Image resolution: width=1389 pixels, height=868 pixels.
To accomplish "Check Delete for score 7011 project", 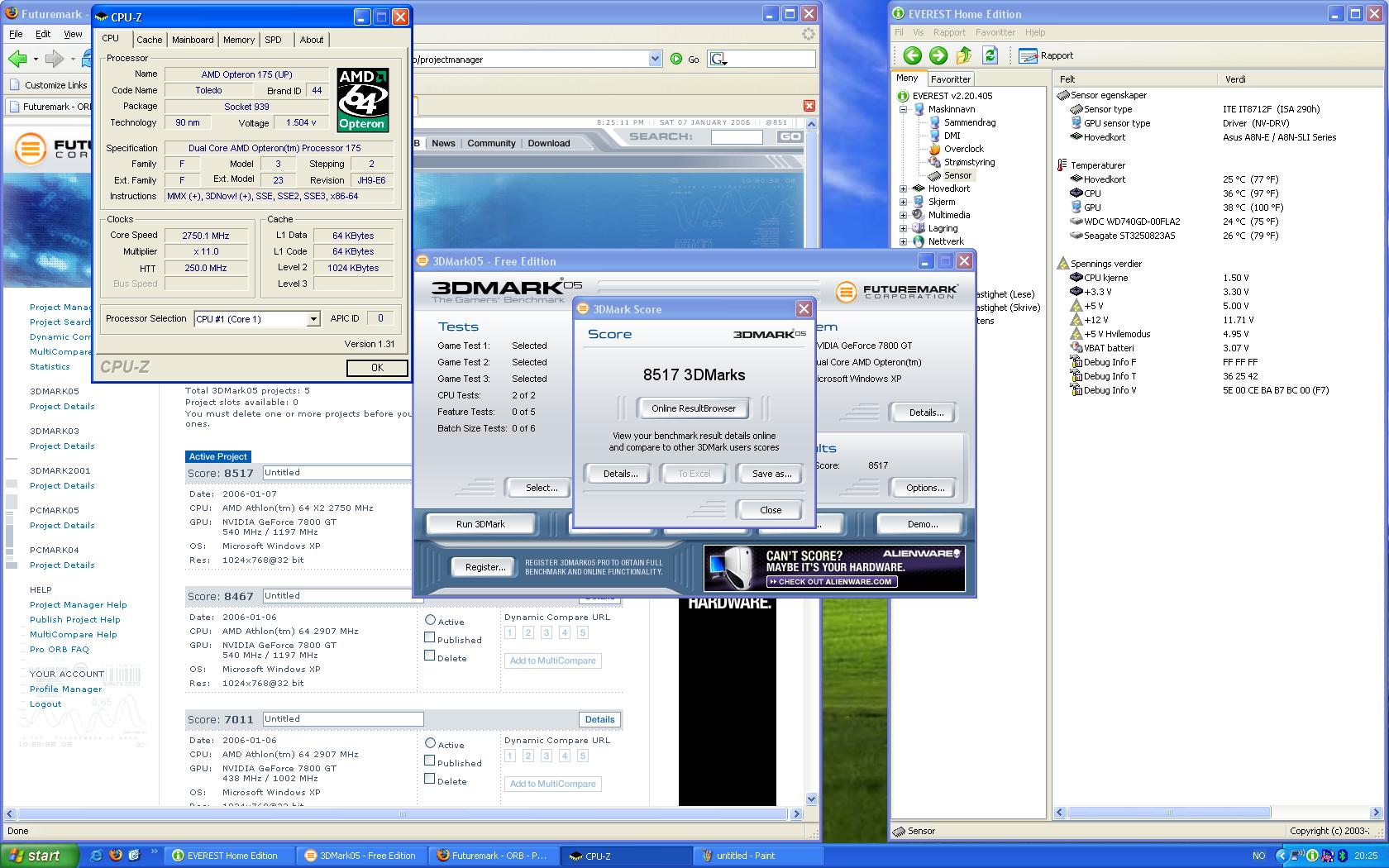I will click(x=430, y=779).
